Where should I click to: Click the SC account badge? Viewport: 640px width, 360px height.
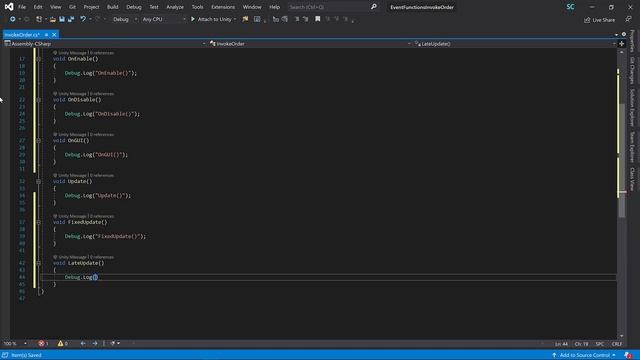[570, 7]
